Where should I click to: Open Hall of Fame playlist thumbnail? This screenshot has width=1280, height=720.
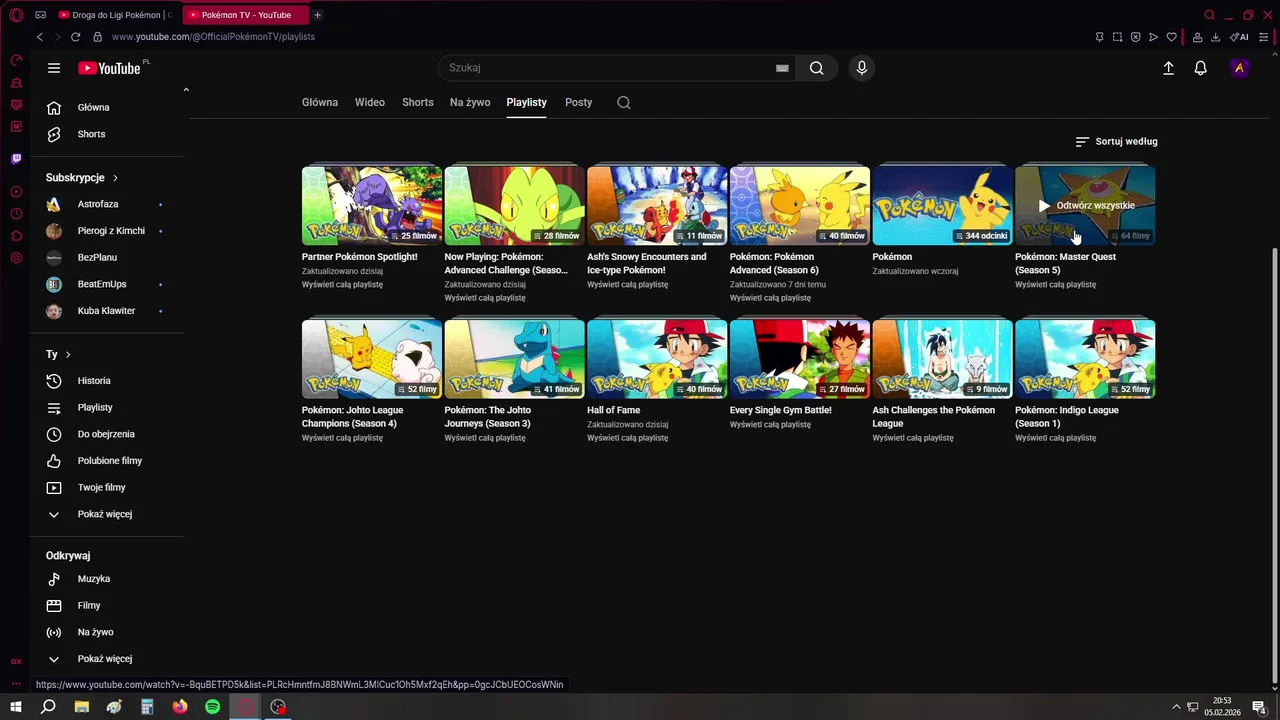click(x=657, y=359)
